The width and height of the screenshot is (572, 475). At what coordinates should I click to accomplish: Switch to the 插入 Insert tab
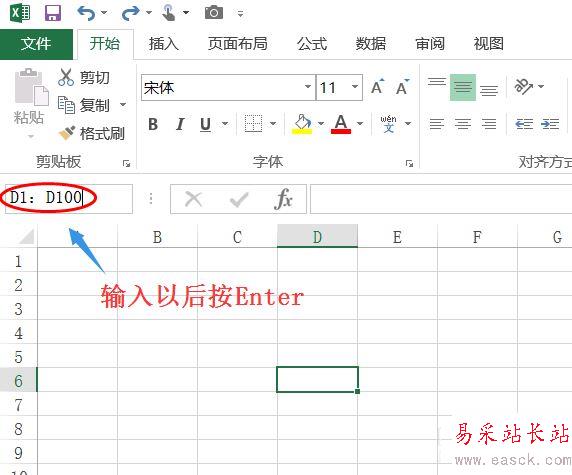point(163,44)
